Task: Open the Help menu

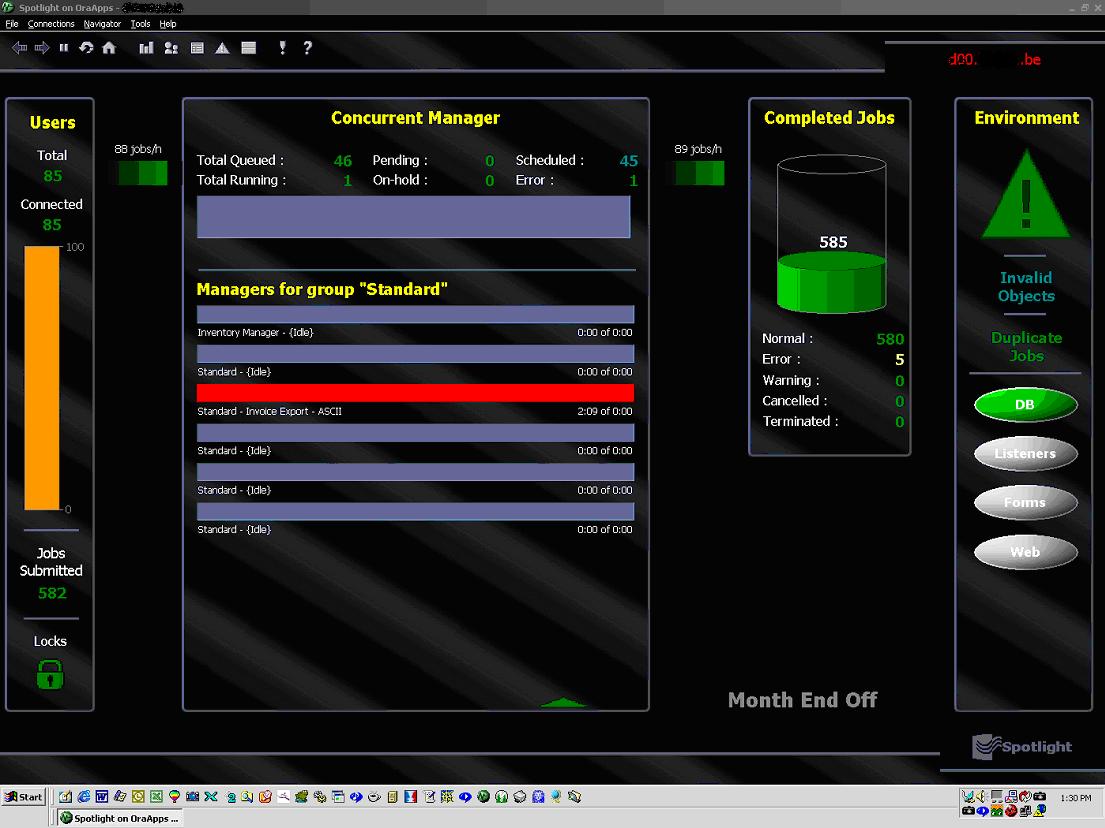Action: click(168, 24)
